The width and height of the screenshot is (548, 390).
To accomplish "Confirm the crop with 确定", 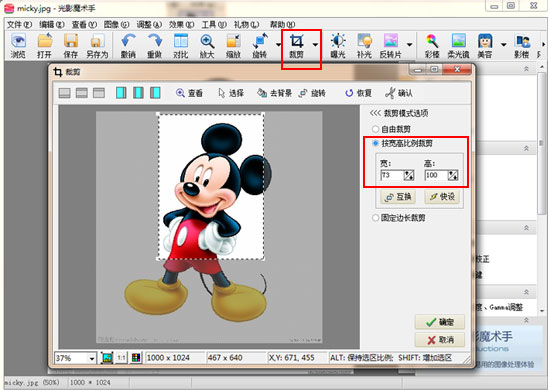I will [x=440, y=322].
